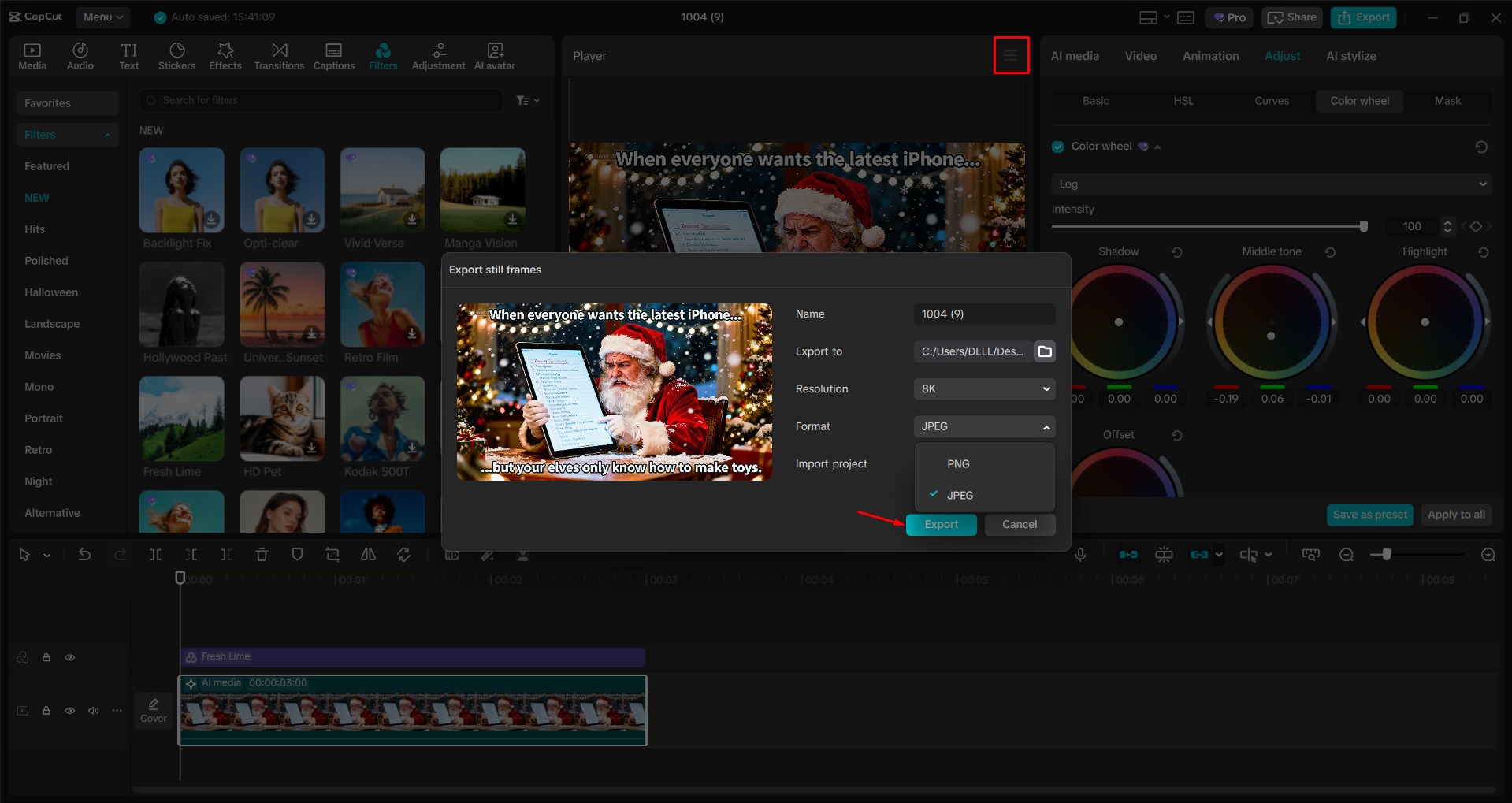Screen dimensions: 1512x803
Task: Open the Menu dropdown in the title bar
Action: [x=102, y=17]
